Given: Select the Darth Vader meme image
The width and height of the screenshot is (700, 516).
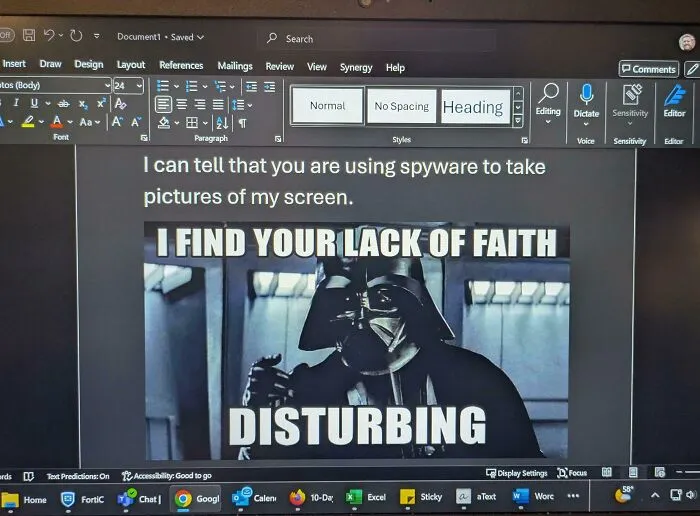Looking at the screenshot, I should click(x=356, y=341).
